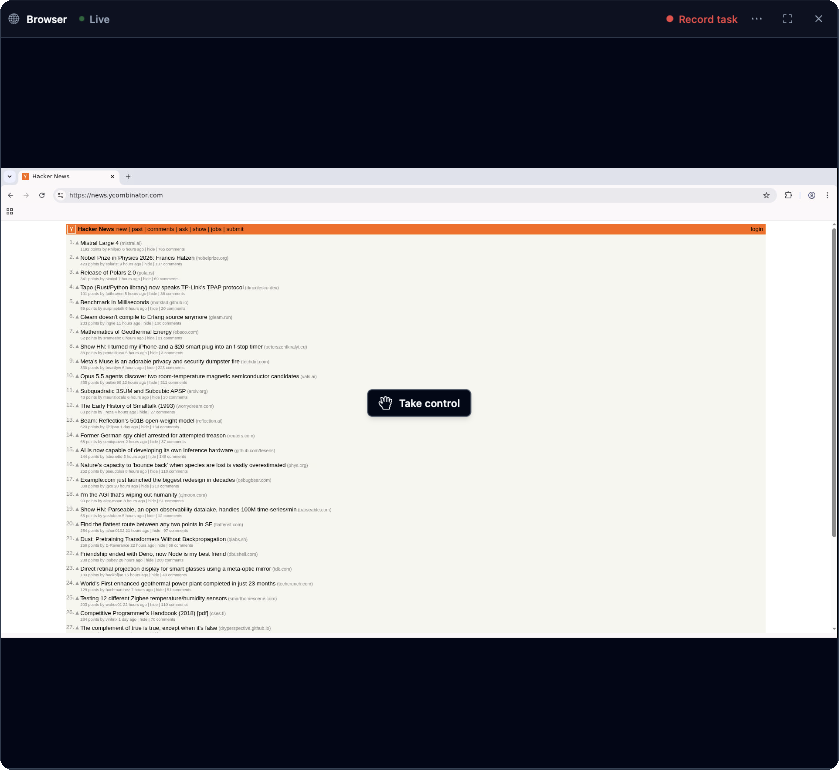Open the tab search chevron dropdown

9,177
